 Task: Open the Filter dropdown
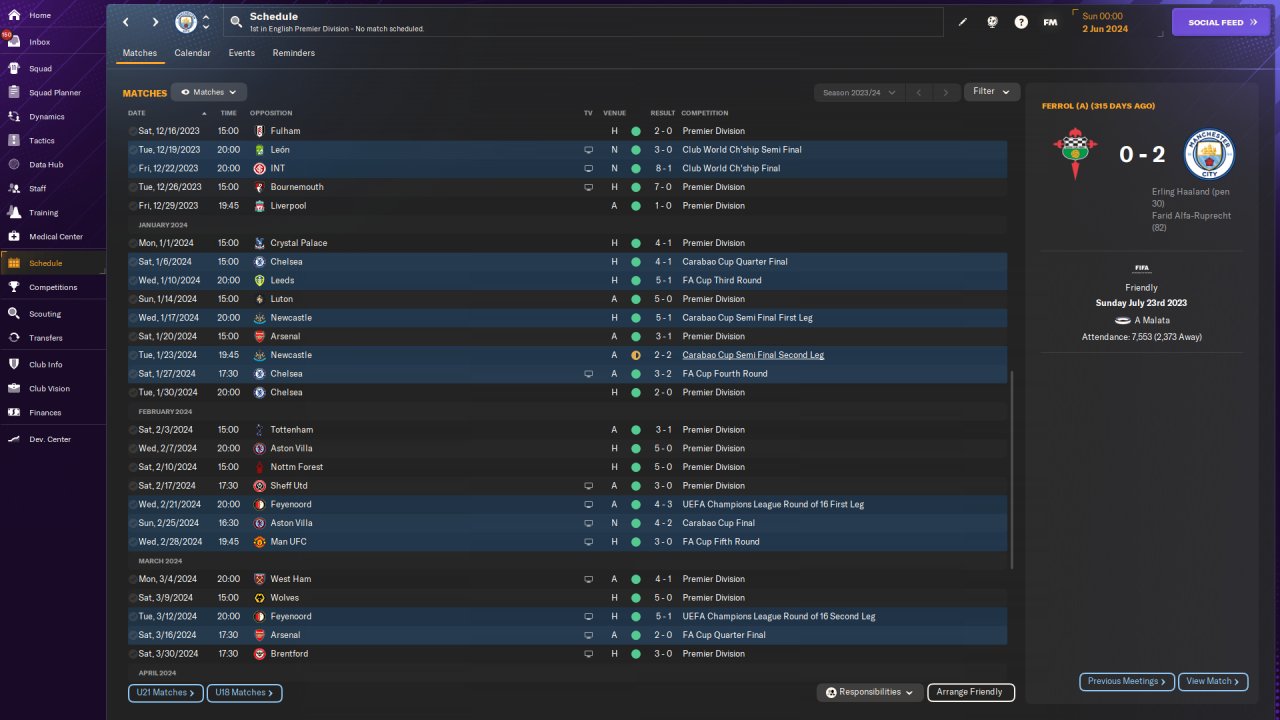click(x=992, y=92)
